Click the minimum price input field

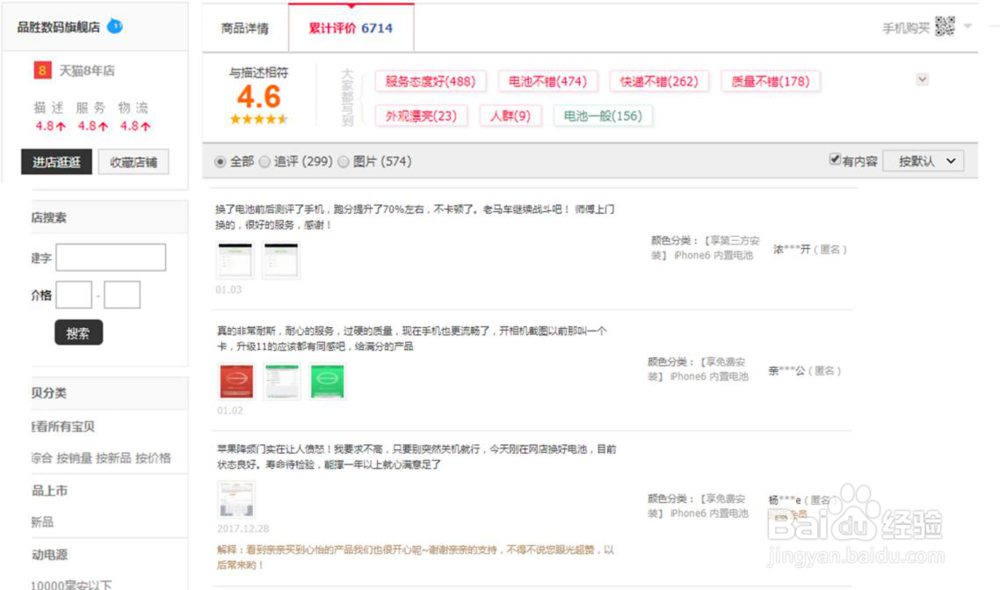point(74,295)
